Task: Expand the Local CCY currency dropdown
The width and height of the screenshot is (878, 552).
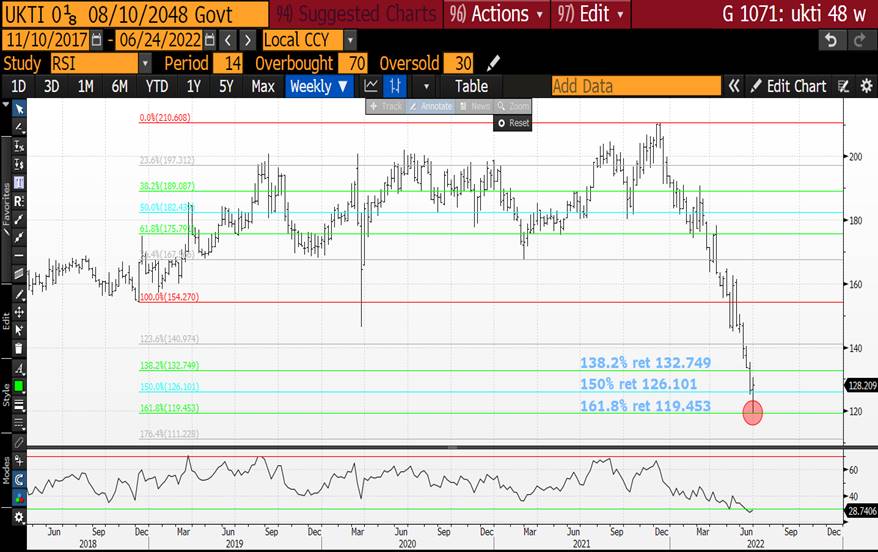Action: coord(350,40)
